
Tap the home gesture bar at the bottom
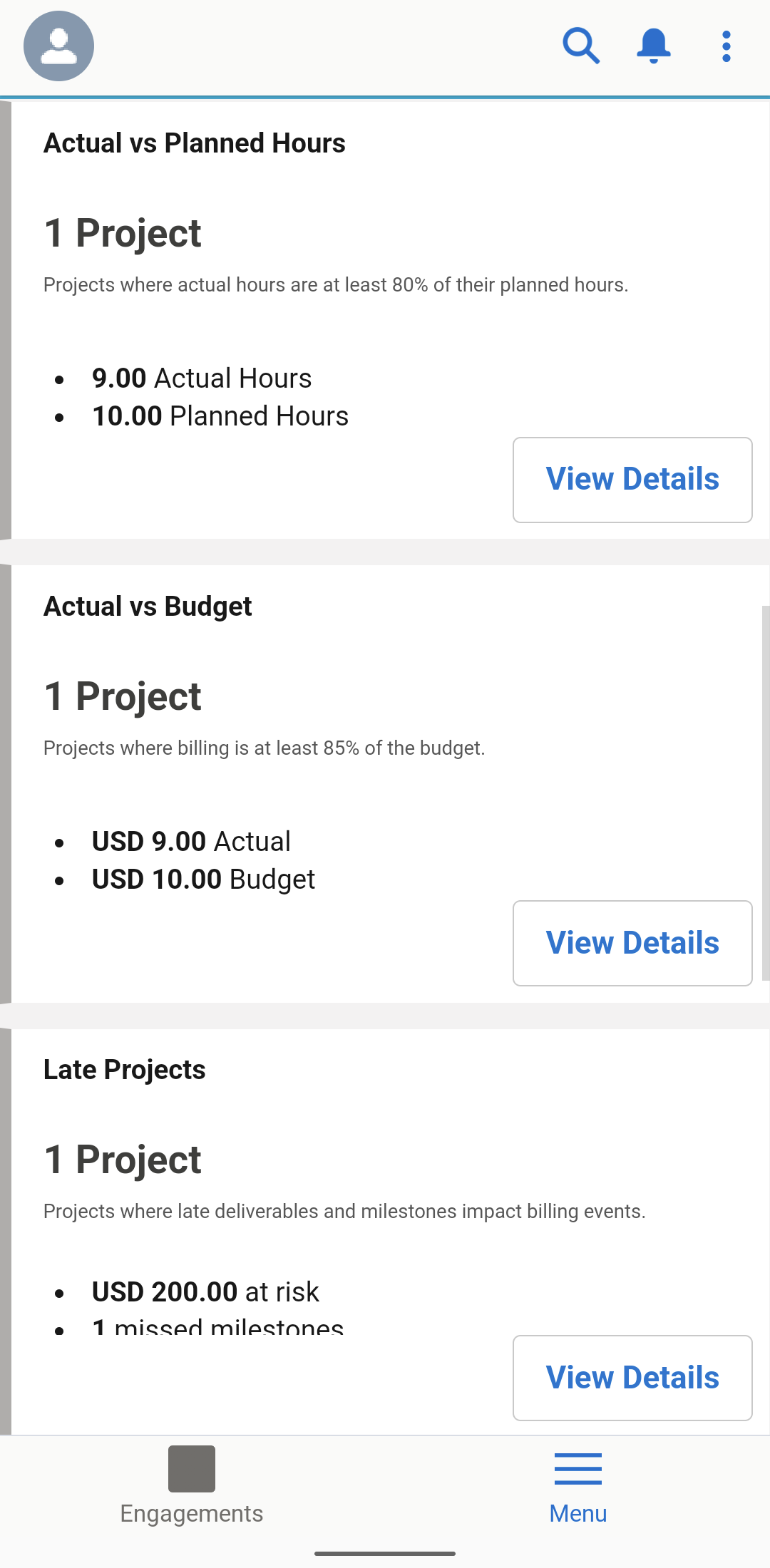pyautogui.click(x=385, y=1553)
